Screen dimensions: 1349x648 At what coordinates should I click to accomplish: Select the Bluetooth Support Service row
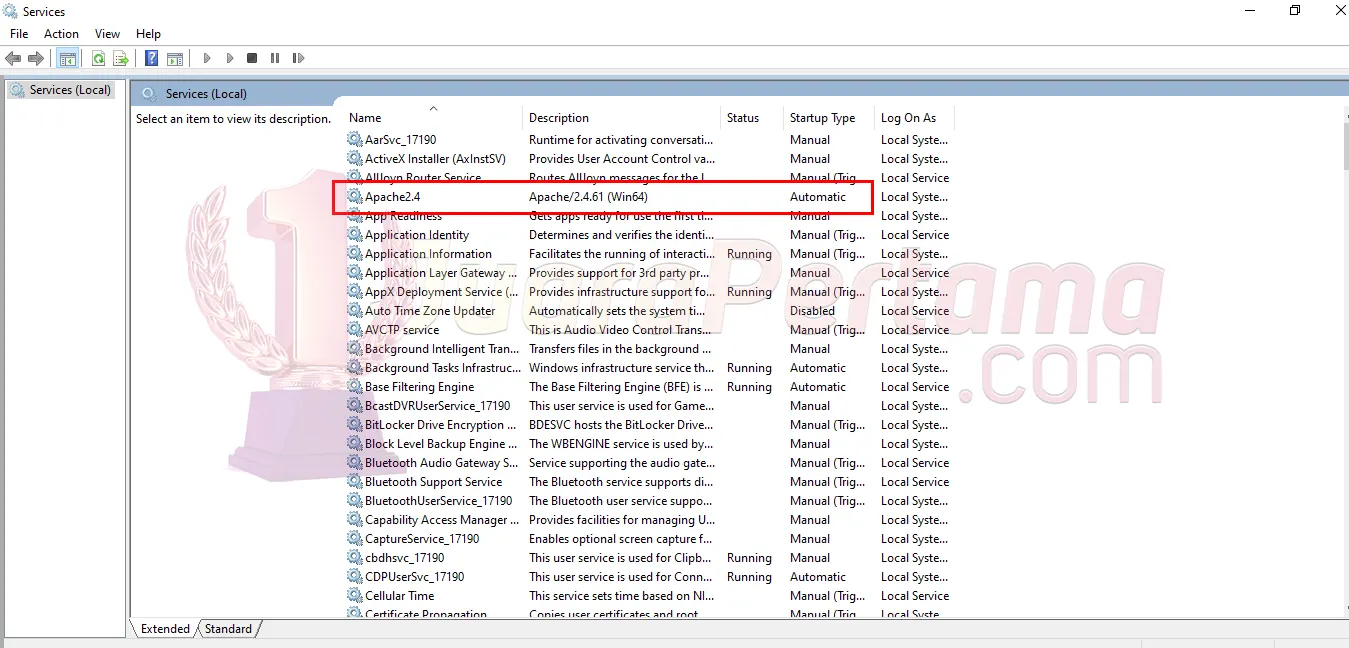[x=433, y=482]
